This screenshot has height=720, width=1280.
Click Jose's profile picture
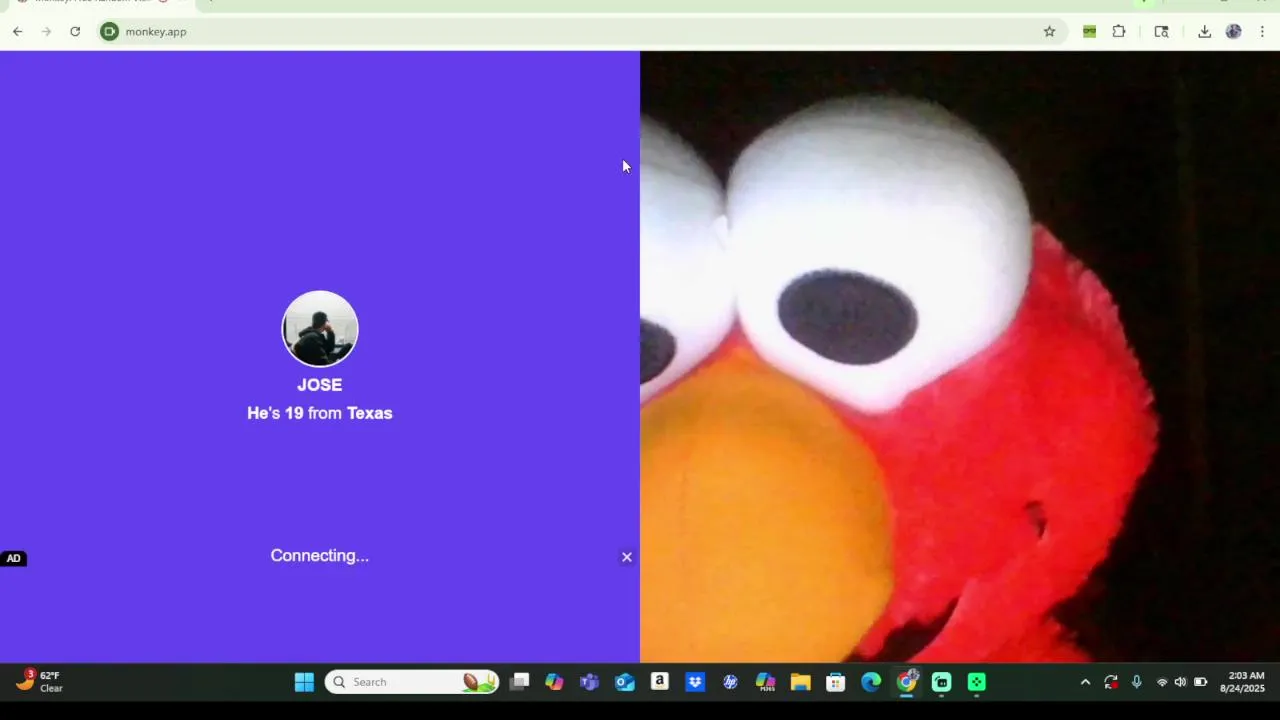(x=320, y=329)
